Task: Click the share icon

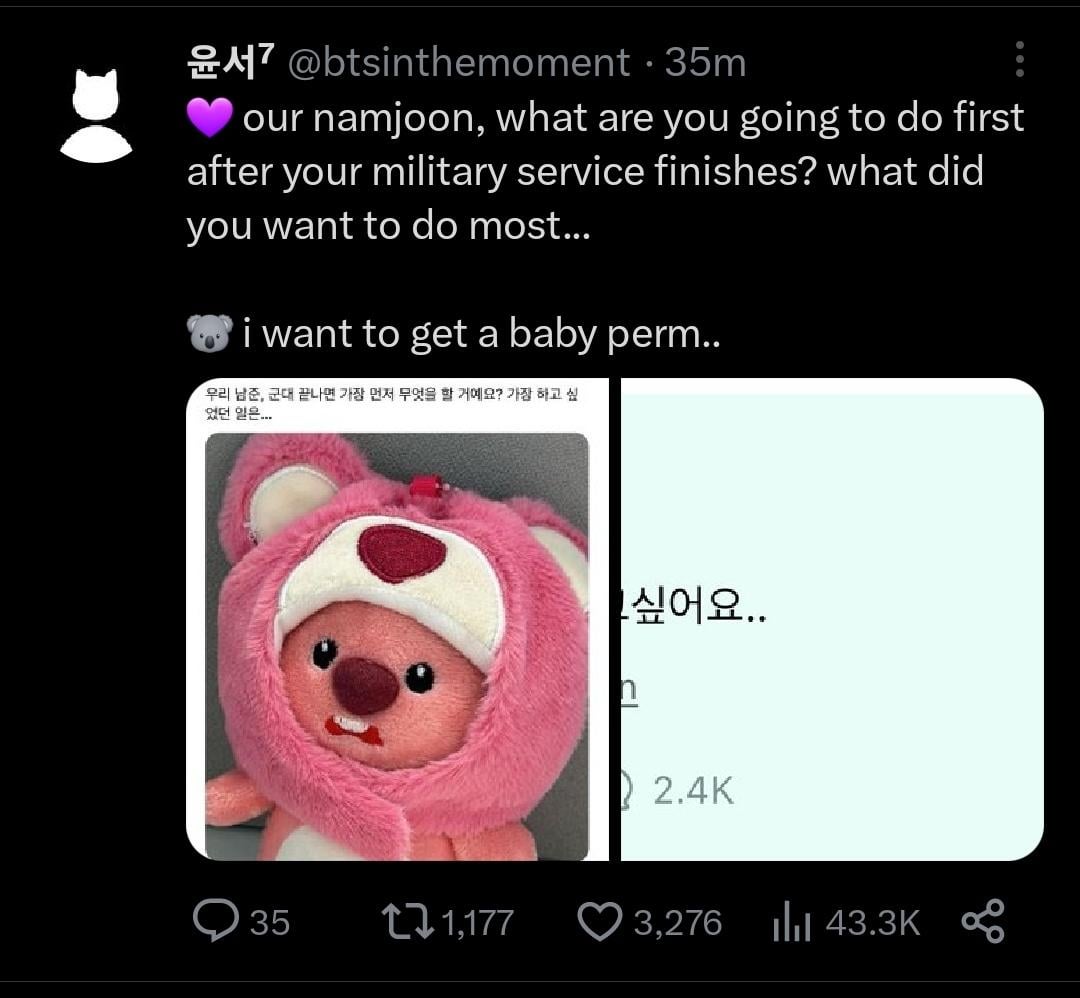Action: pyautogui.click(x=981, y=921)
